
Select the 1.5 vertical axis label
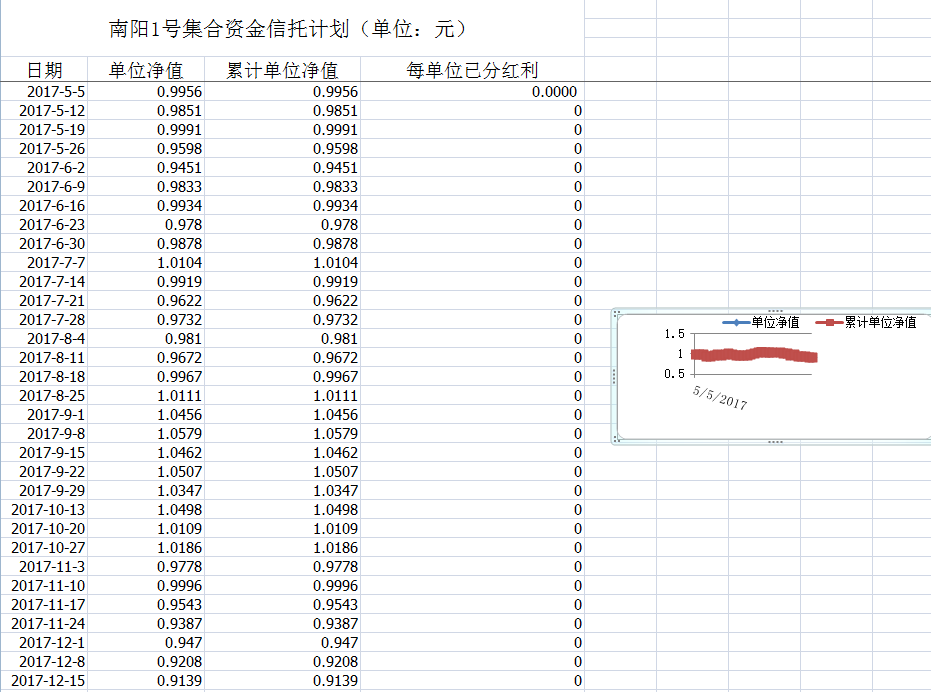point(674,335)
